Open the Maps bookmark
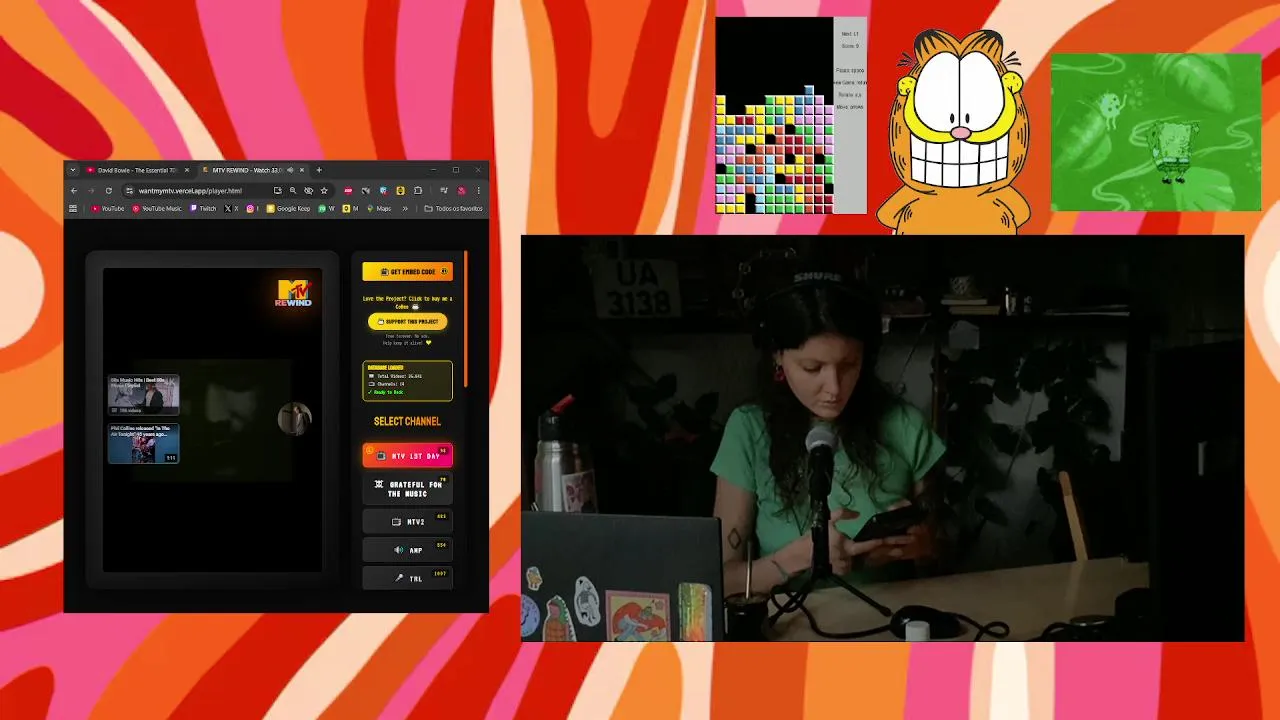The height and width of the screenshot is (720, 1280). coord(379,208)
